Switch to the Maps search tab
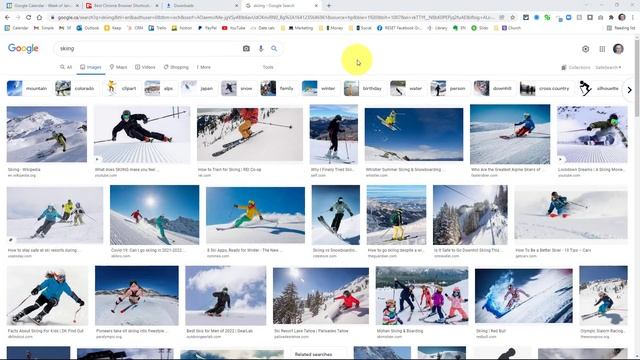This screenshot has height=360, width=640. tap(118, 67)
